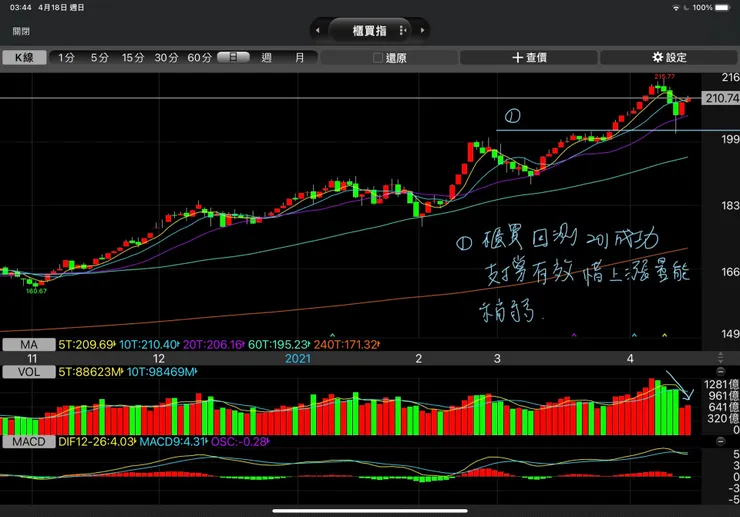Tap the OSC:-0.28 value
Screen dimensions: 740x517
coord(240,442)
